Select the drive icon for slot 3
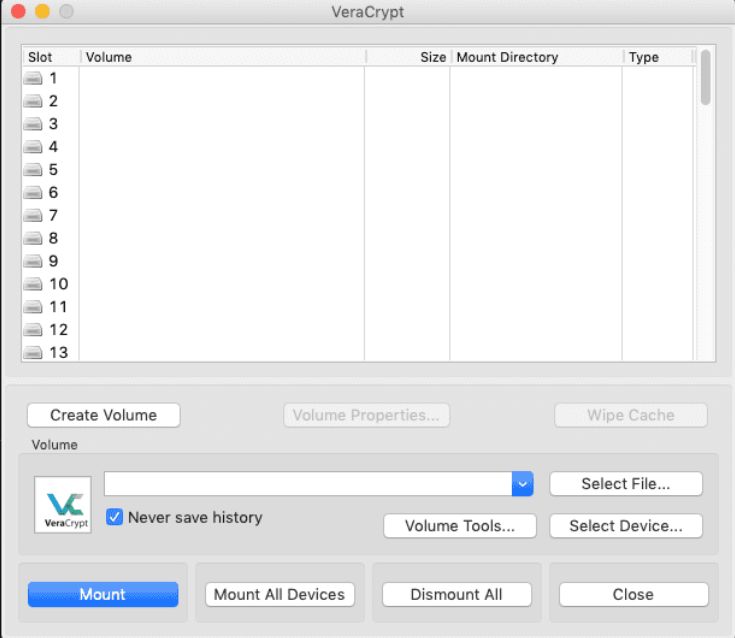The width and height of the screenshot is (735, 638). click(x=33, y=124)
